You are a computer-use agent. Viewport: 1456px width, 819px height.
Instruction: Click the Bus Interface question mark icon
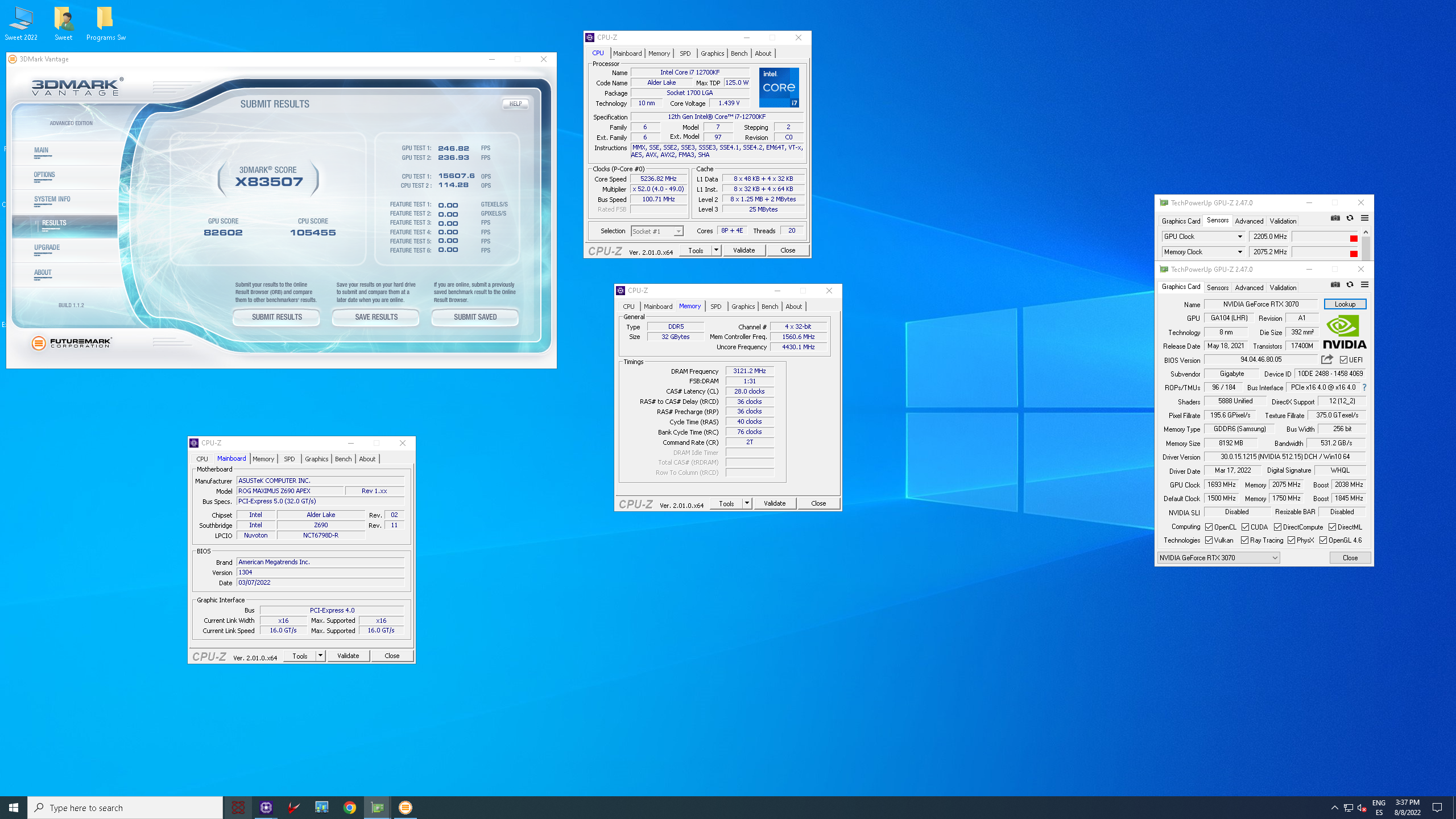pyautogui.click(x=1364, y=387)
